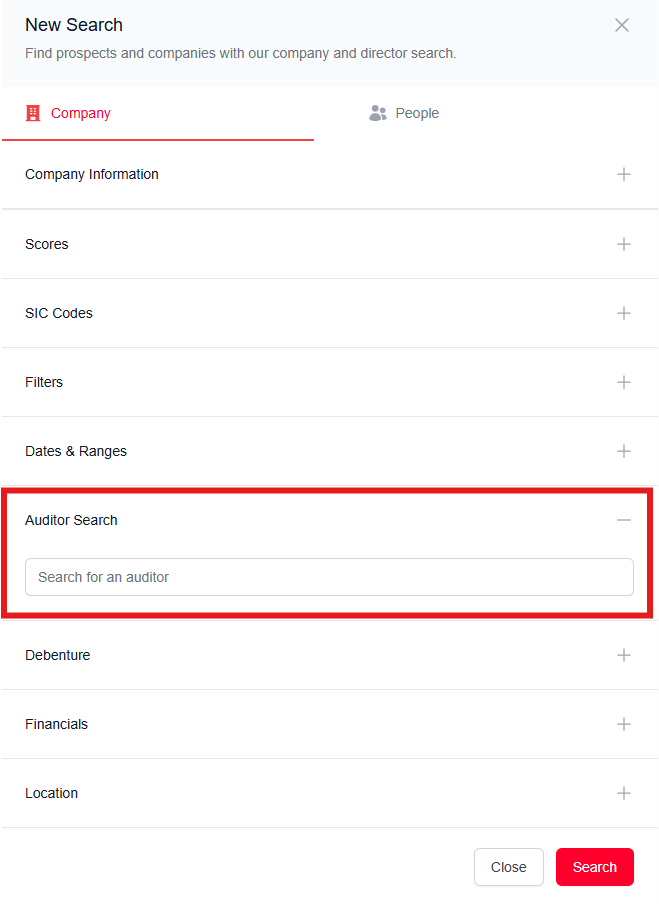Click the building icon on Company tab

[x=33, y=113]
